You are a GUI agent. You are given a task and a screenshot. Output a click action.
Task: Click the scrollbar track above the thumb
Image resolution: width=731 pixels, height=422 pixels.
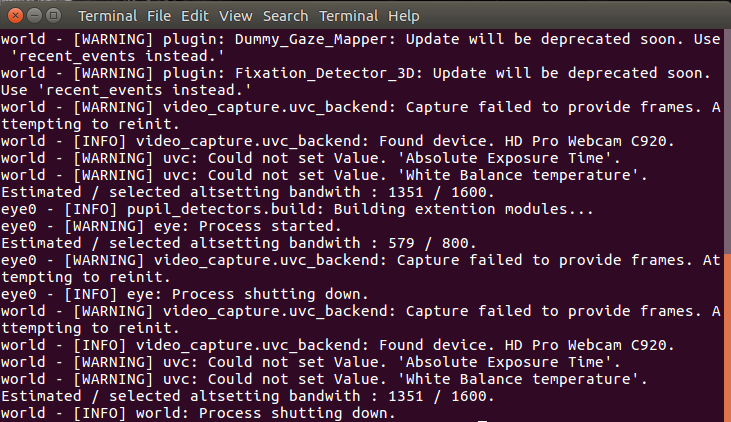tap(728, 141)
